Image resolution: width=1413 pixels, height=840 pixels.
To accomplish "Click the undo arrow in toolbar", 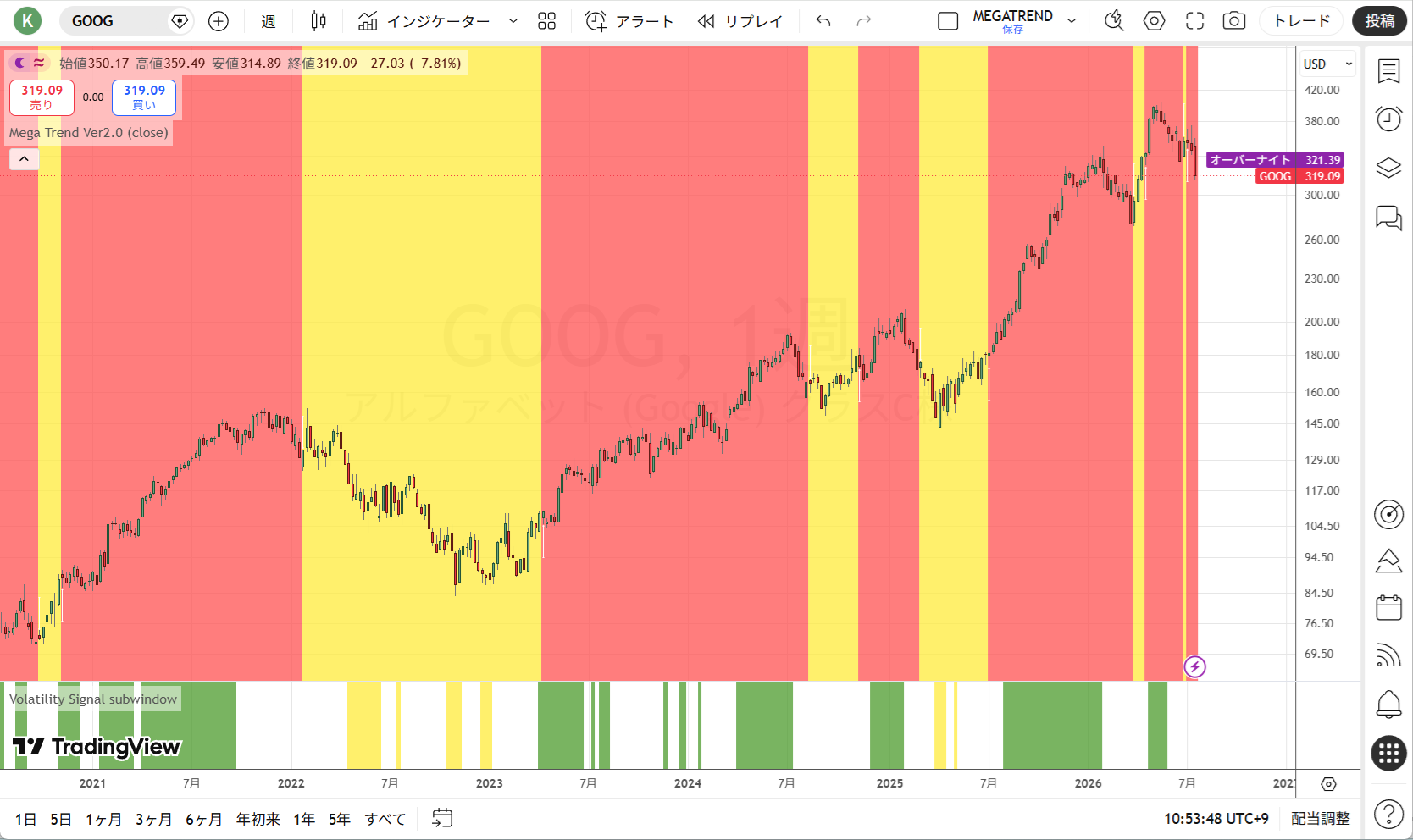I will (823, 21).
